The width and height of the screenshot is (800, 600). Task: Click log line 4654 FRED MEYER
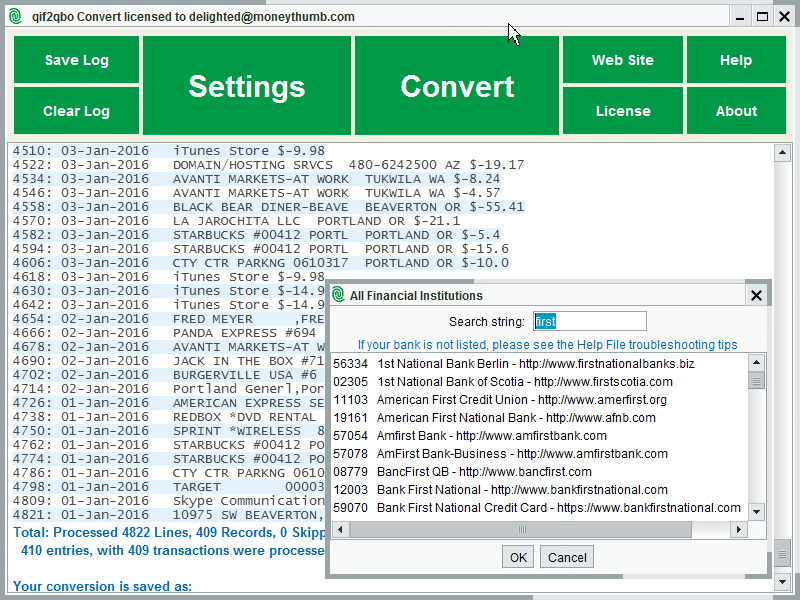coord(168,319)
